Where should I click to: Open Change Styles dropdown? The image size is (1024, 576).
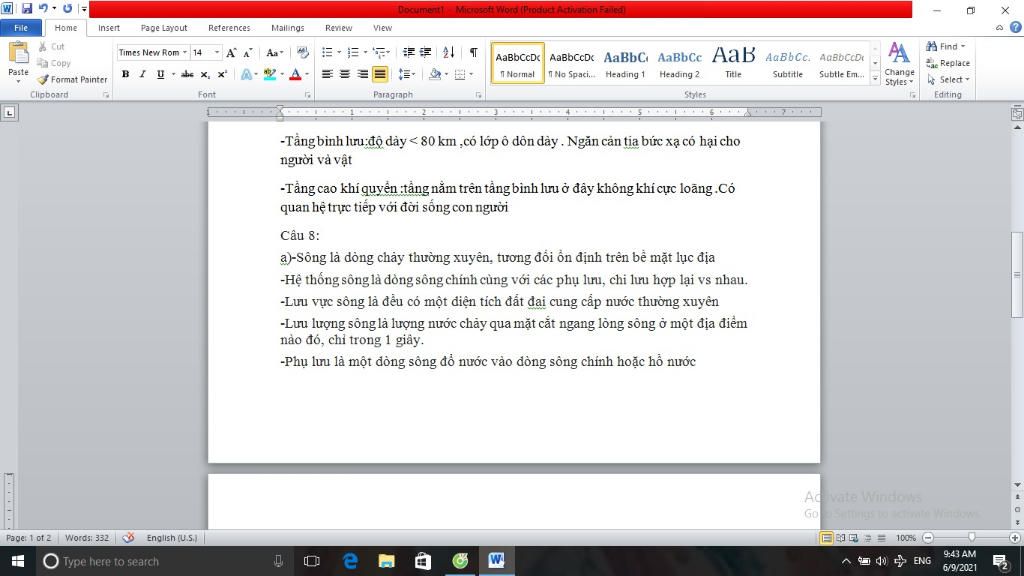(899, 64)
